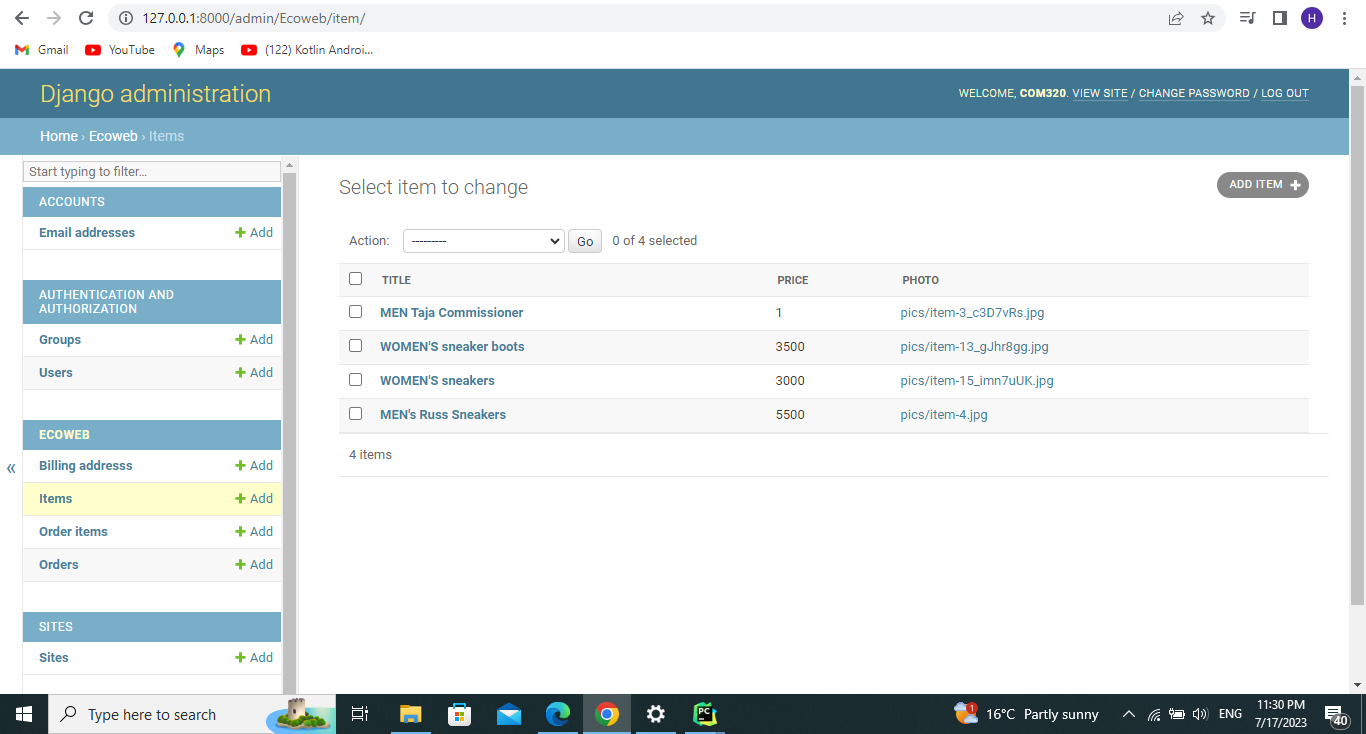Open the Home breadcrumb link
The width and height of the screenshot is (1366, 734).
(58, 136)
